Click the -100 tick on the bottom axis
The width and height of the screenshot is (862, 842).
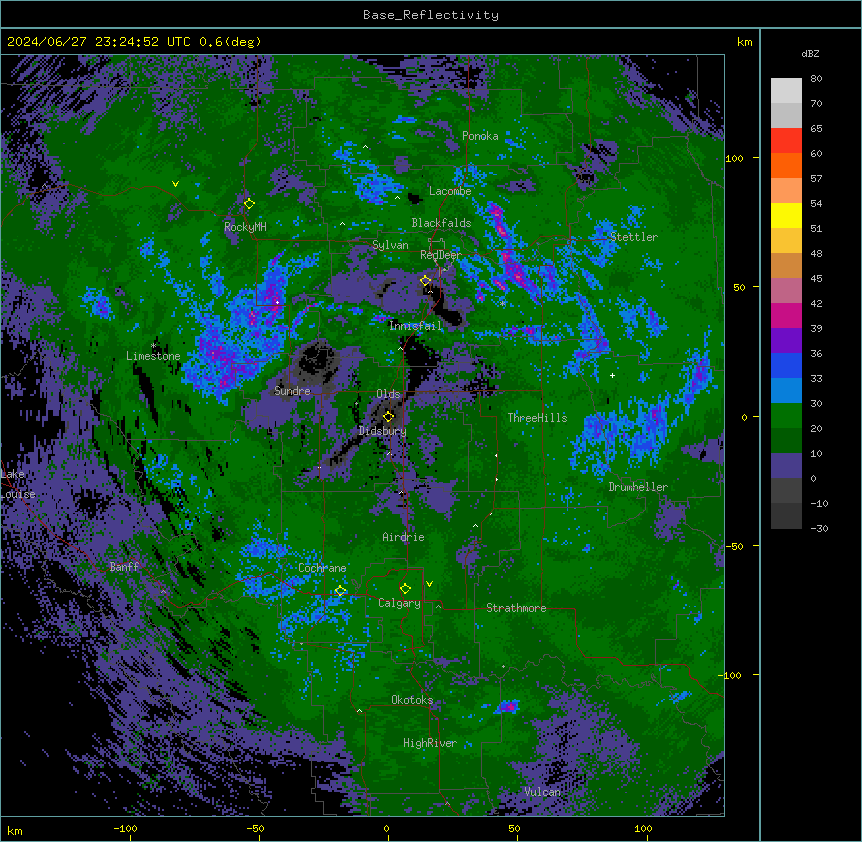click(x=125, y=828)
